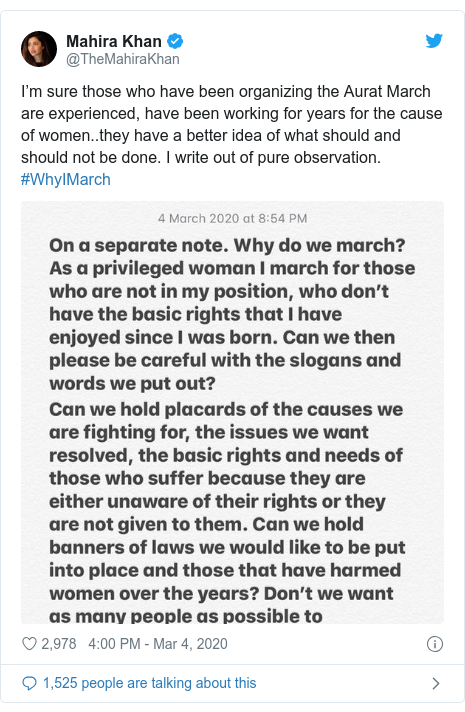This screenshot has height=712, width=465.
Task: Open Mahira Khan's profile picture
Action: click(x=39, y=49)
